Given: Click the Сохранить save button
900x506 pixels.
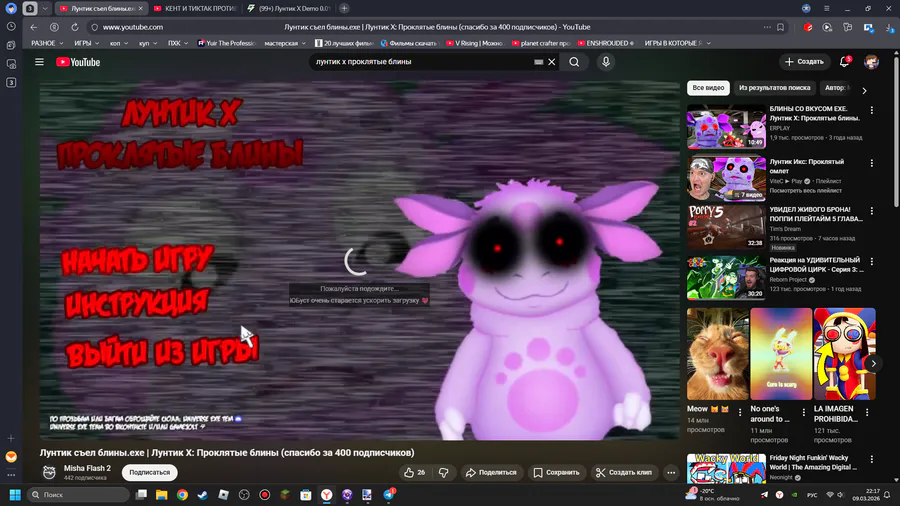Looking at the screenshot, I should (x=557, y=472).
